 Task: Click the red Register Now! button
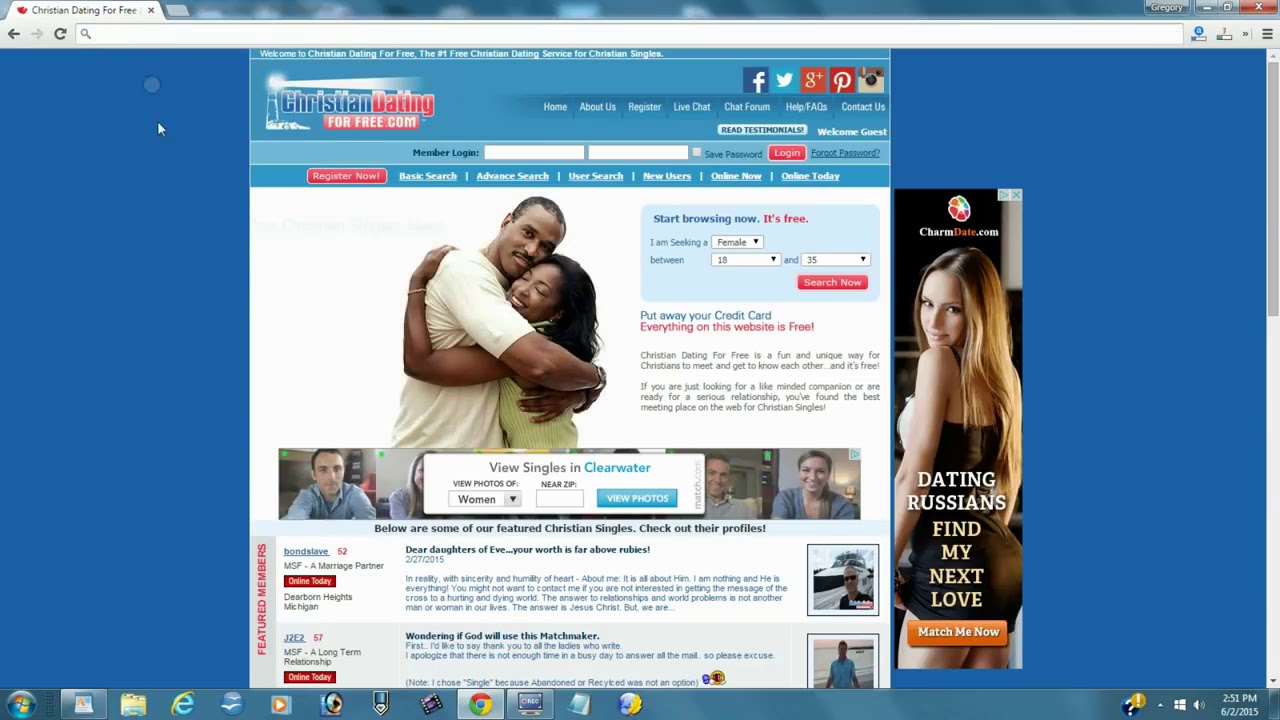[x=346, y=176]
